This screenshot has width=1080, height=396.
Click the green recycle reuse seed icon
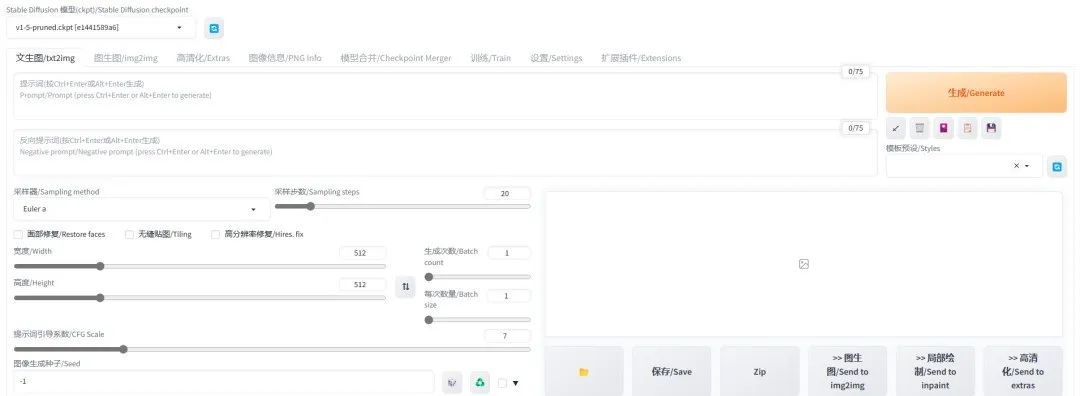point(480,382)
